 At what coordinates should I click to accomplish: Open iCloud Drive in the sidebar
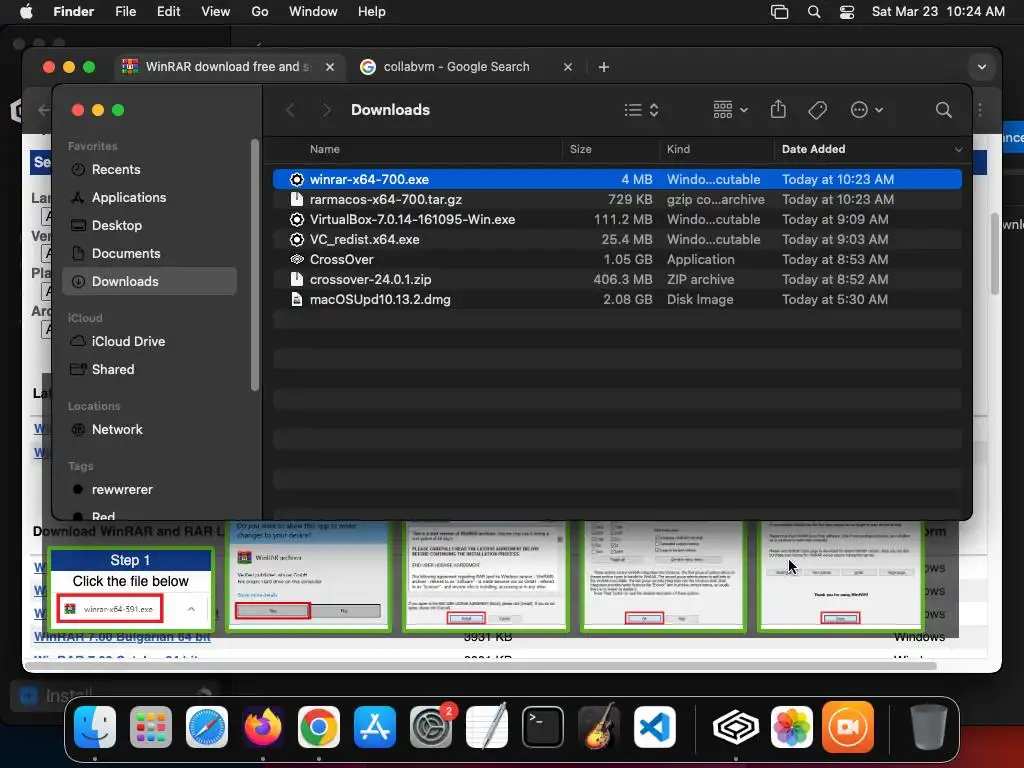click(x=150, y=342)
